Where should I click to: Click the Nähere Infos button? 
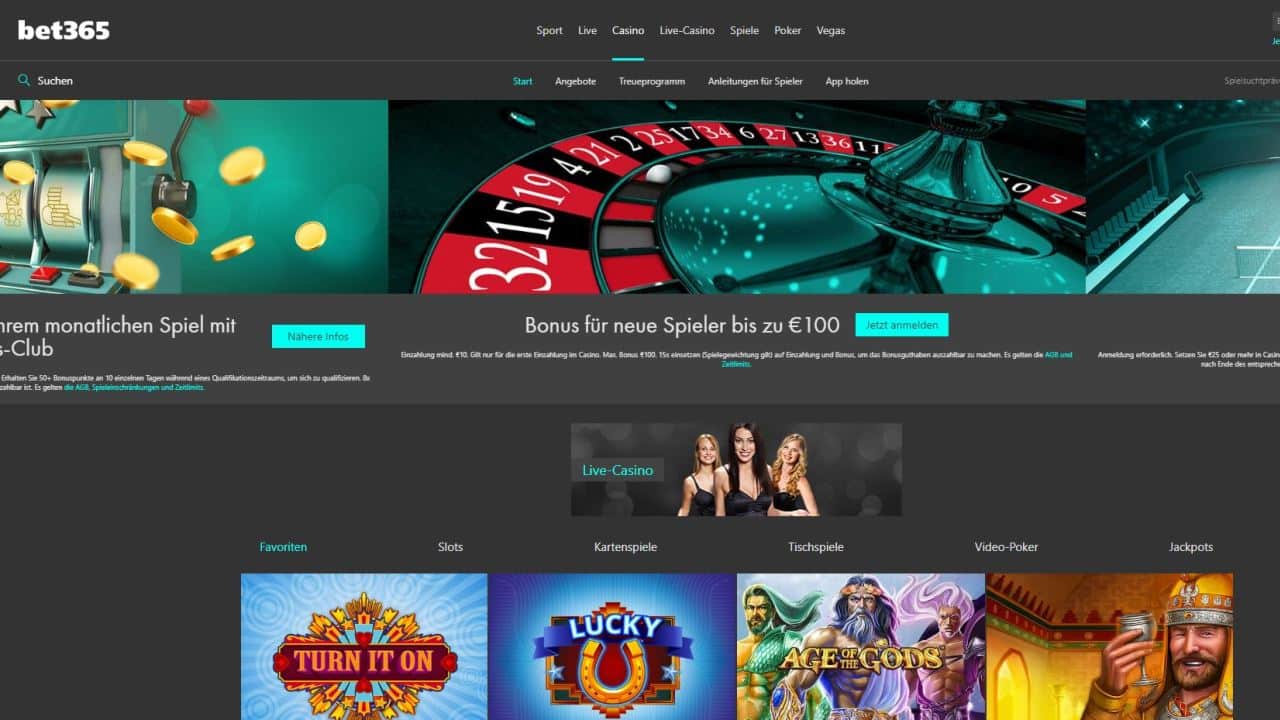pyautogui.click(x=318, y=337)
